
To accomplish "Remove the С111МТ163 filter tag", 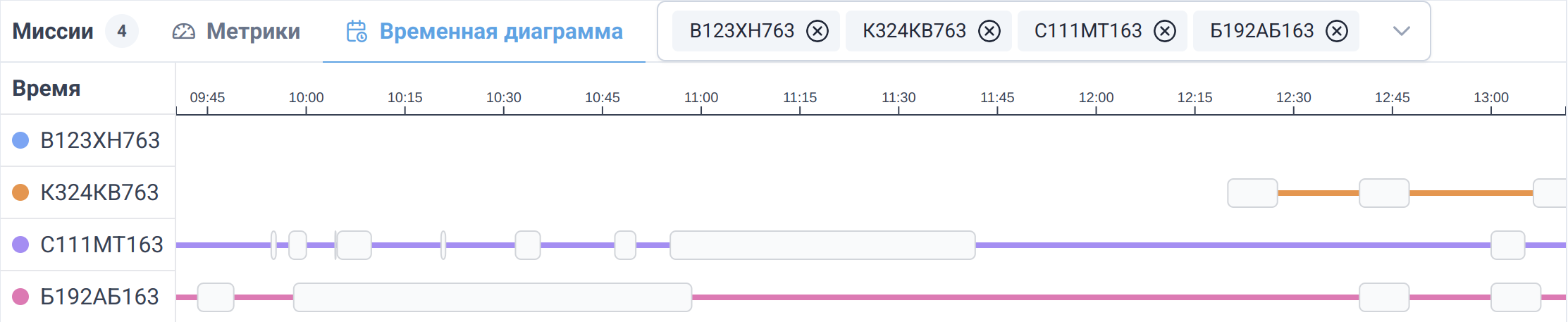I will (x=1165, y=31).
